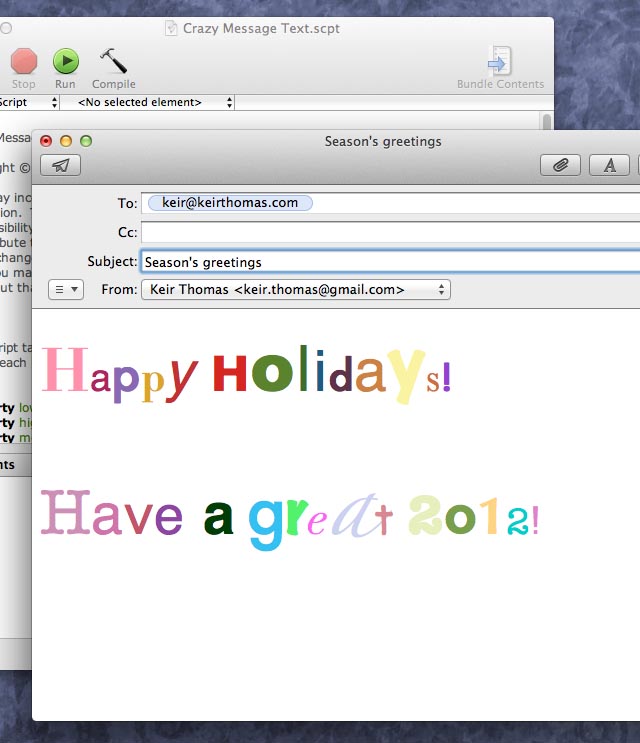The height and width of the screenshot is (743, 640).
Task: Run the AppleScript with the green play icon
Action: click(66, 62)
